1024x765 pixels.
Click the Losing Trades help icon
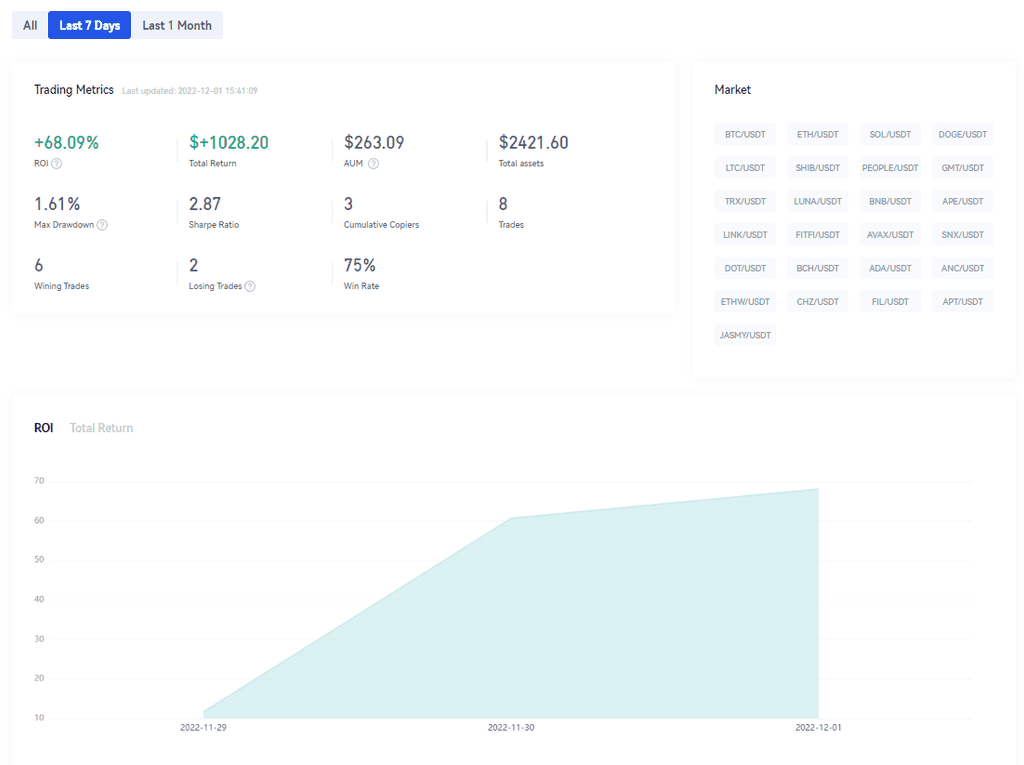250,287
